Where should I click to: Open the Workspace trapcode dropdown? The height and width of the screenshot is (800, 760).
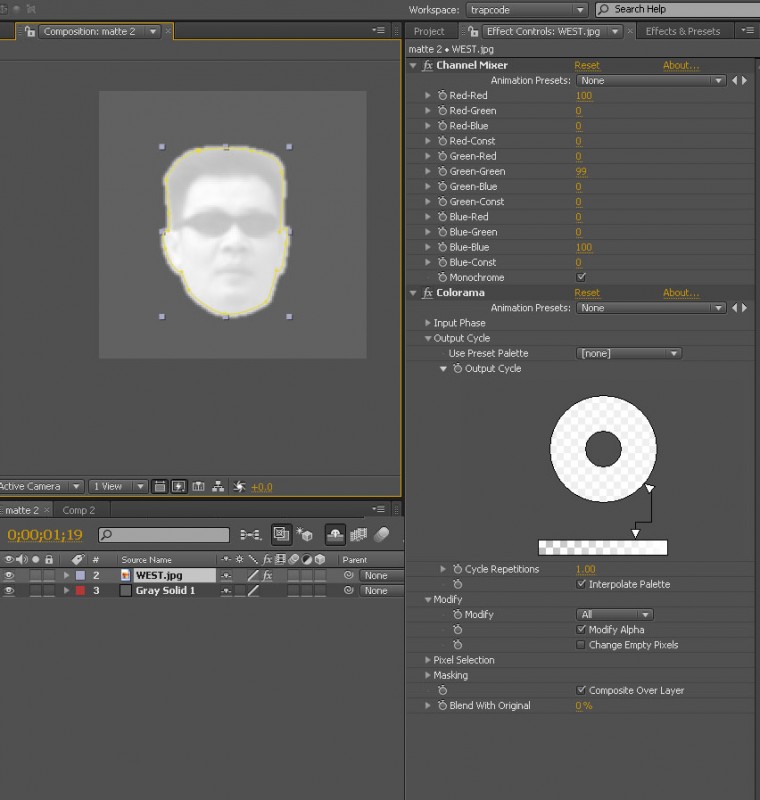pyautogui.click(x=526, y=9)
